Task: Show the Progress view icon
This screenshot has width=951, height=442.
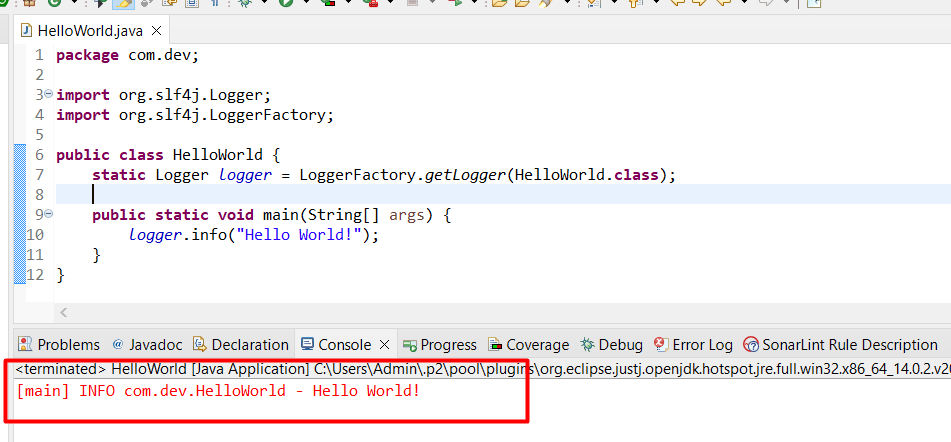Action: [x=409, y=344]
